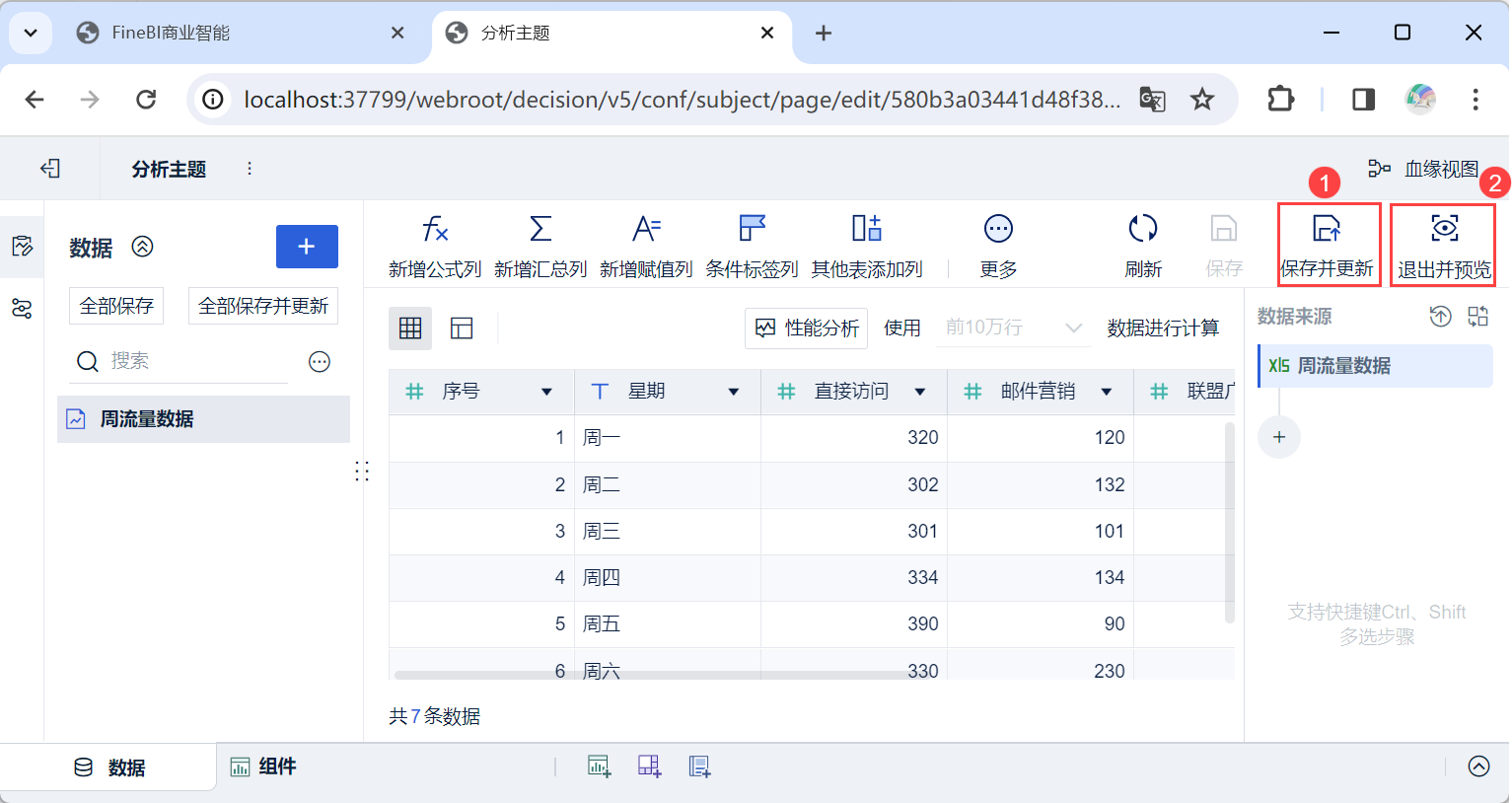Viewport: 1512px width, 803px height.
Task: Add a new dashboard from the bottom bar
Action: (650, 766)
